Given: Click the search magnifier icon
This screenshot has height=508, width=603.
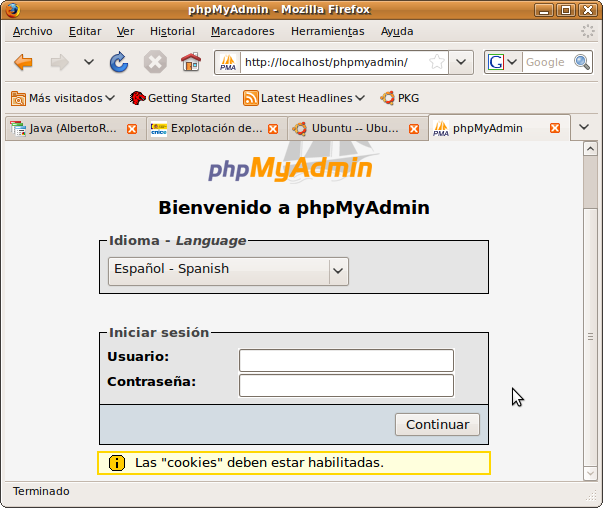Looking at the screenshot, I should pyautogui.click(x=581, y=62).
